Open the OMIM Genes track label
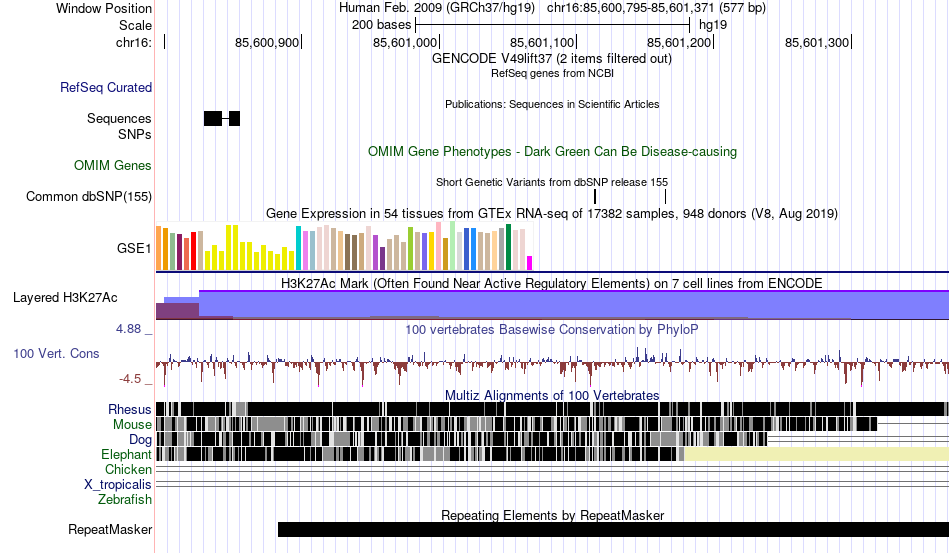This screenshot has width=950, height=553. click(112, 165)
